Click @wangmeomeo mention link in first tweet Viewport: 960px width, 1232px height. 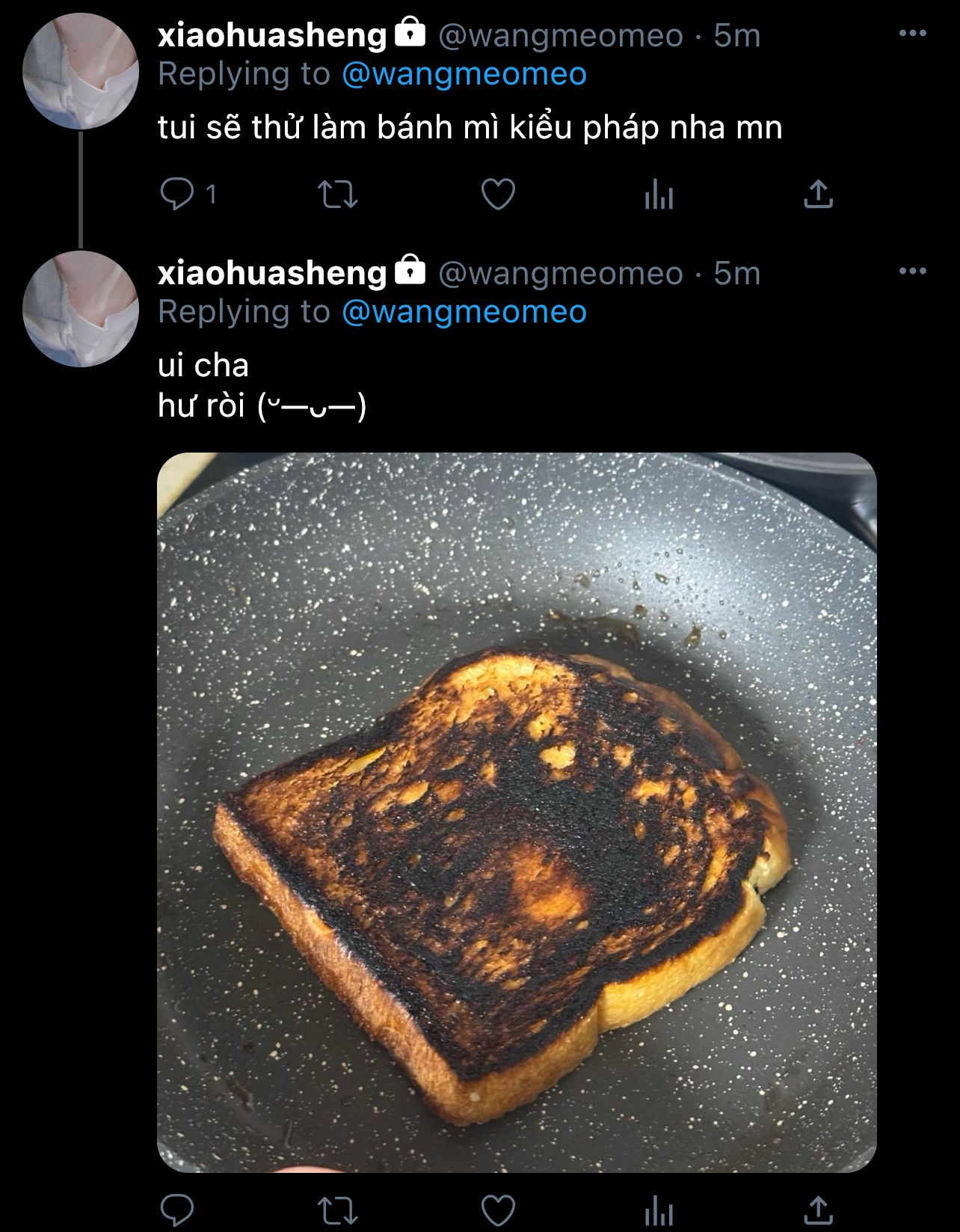[x=464, y=74]
